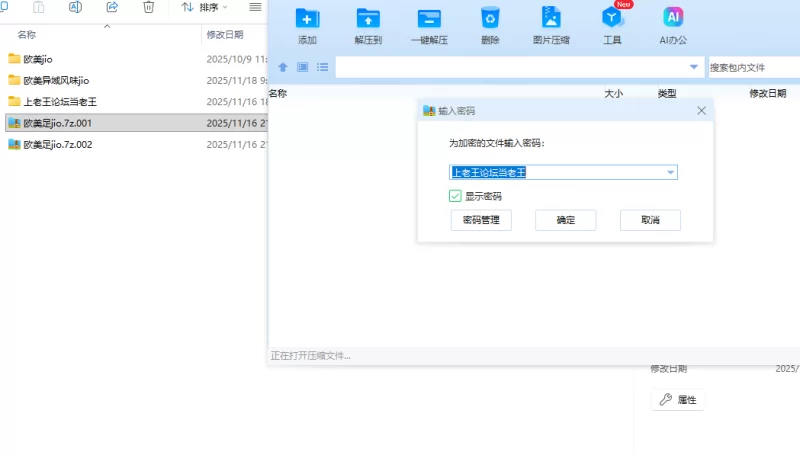This screenshot has width=800, height=455.
Task: Expand the archive path bar dropdown arrow
Action: pyautogui.click(x=694, y=67)
